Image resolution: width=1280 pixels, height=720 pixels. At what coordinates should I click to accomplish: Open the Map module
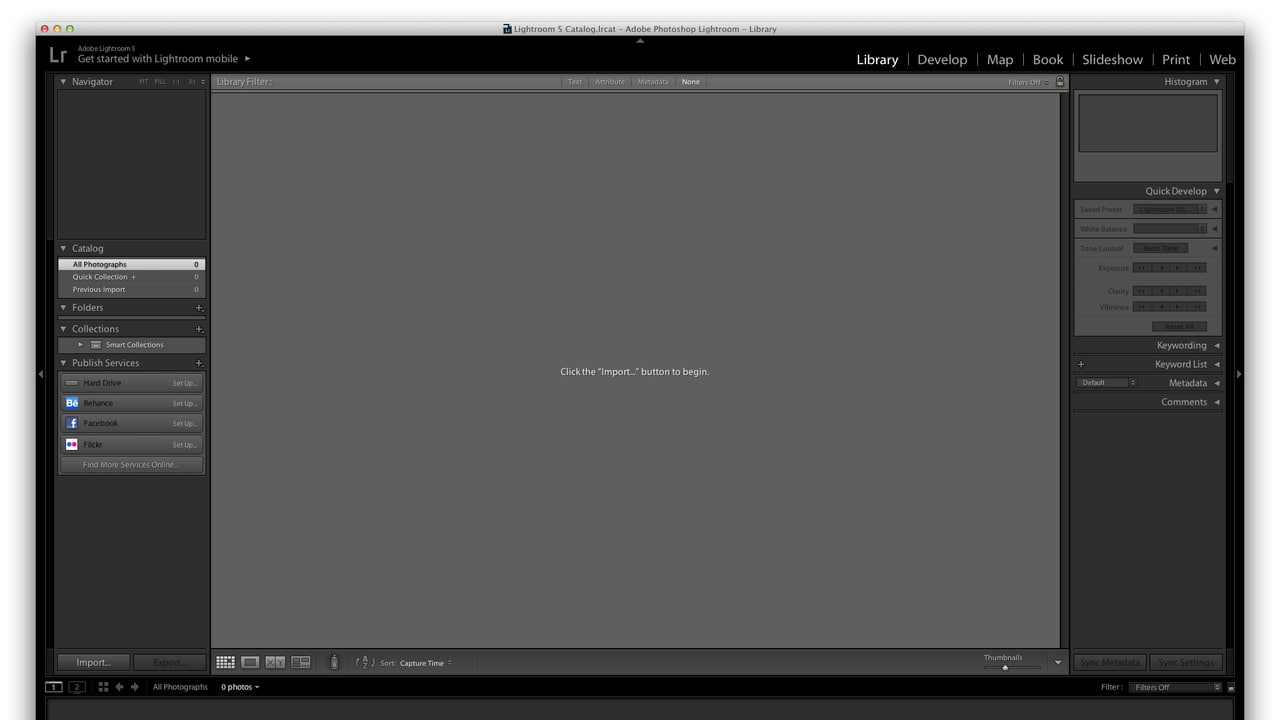[x=1000, y=60]
